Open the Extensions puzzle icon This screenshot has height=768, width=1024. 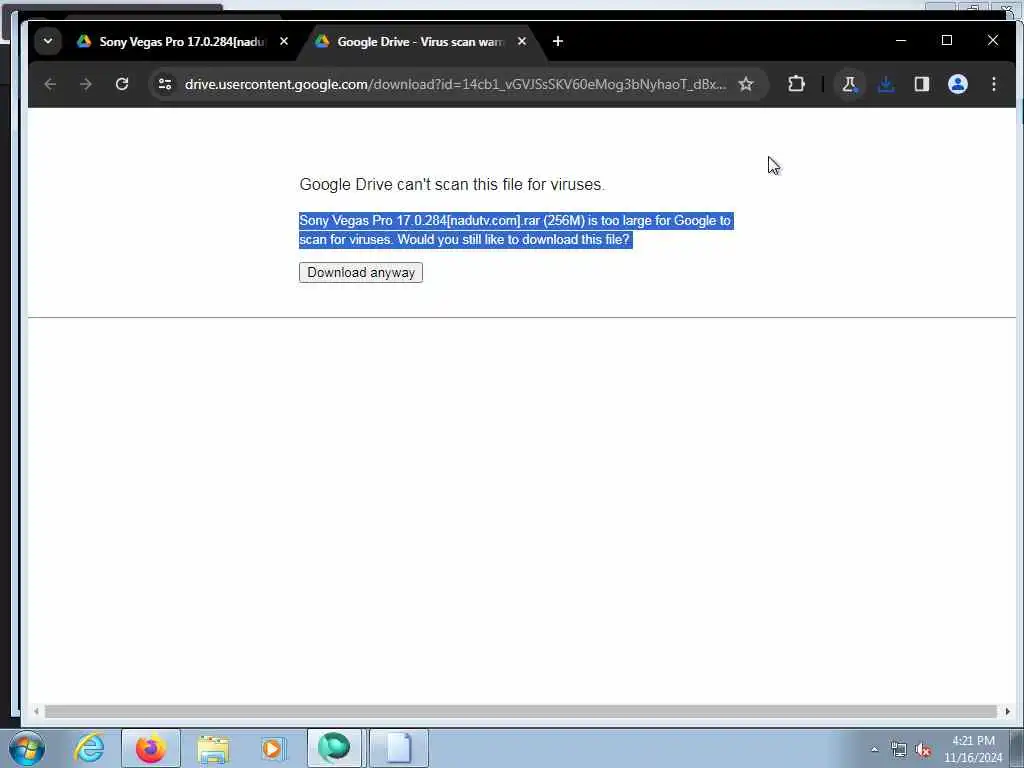pos(796,84)
